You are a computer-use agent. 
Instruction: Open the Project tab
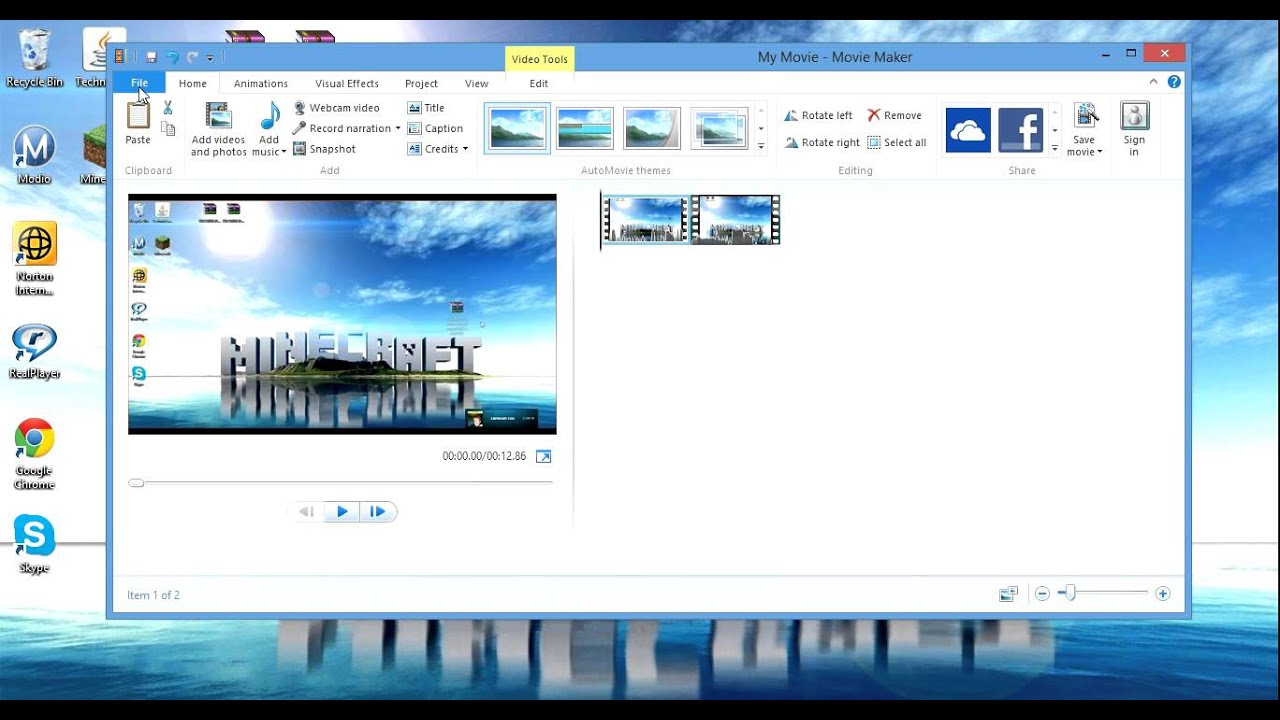coord(421,84)
